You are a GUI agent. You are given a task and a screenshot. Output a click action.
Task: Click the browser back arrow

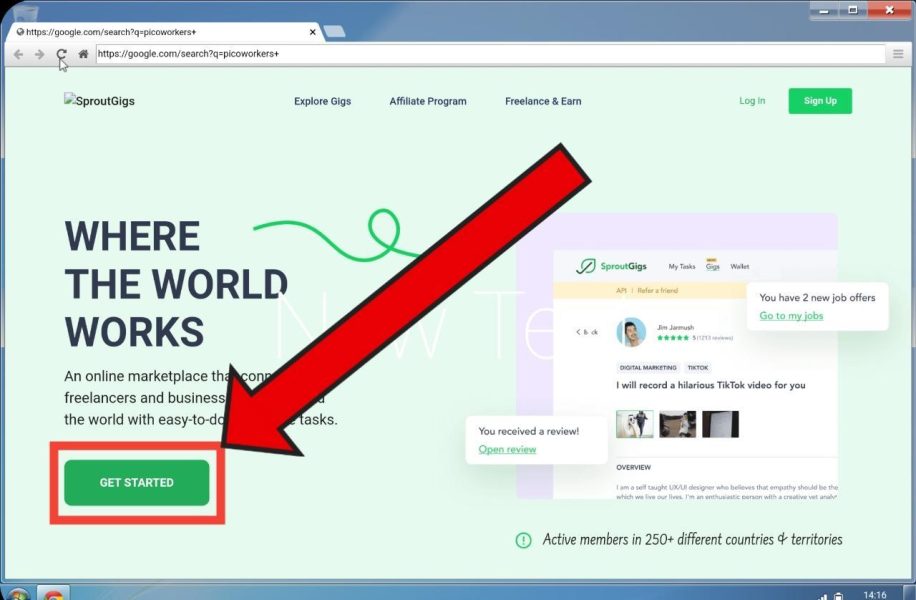pos(18,54)
